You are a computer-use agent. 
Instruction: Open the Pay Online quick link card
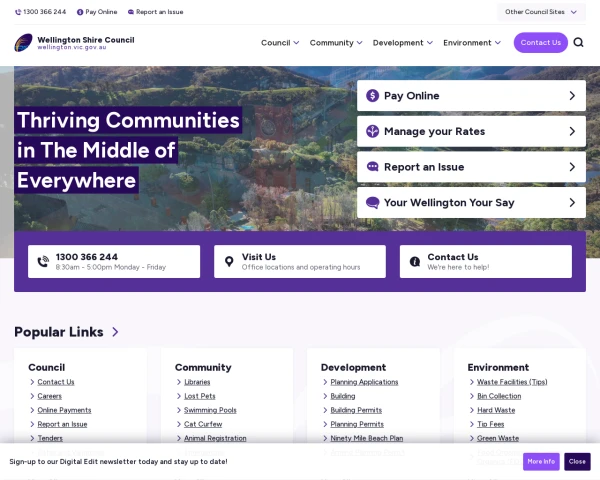(x=471, y=96)
